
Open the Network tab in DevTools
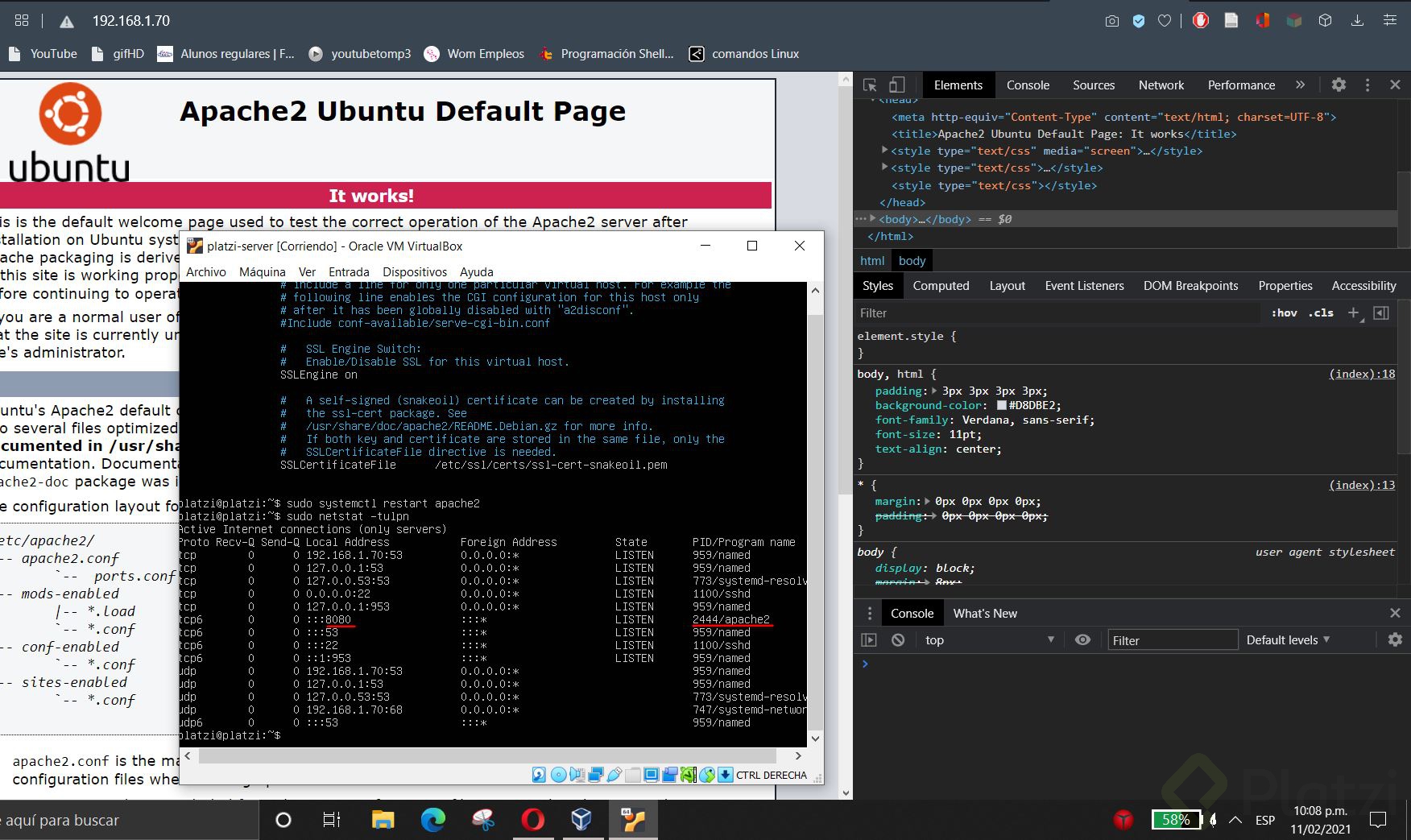coord(1161,85)
